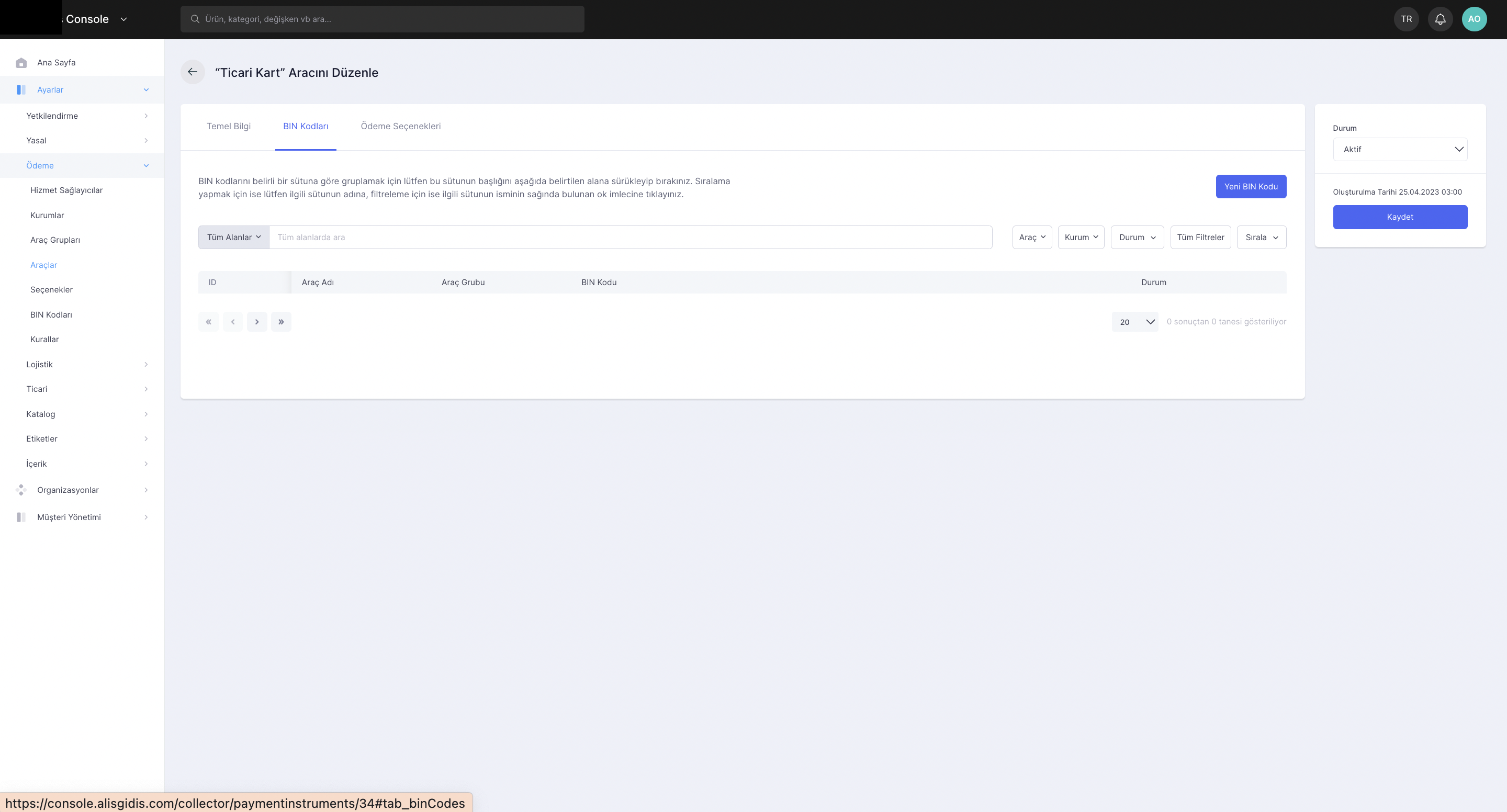Click the Tüm Filtreler button
This screenshot has height=812, width=1507.
[x=1200, y=237]
